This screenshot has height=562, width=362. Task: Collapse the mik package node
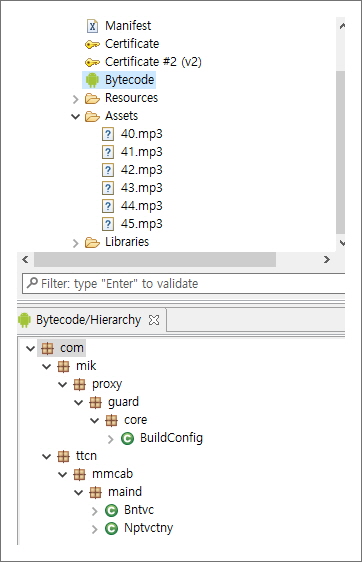pos(47,366)
